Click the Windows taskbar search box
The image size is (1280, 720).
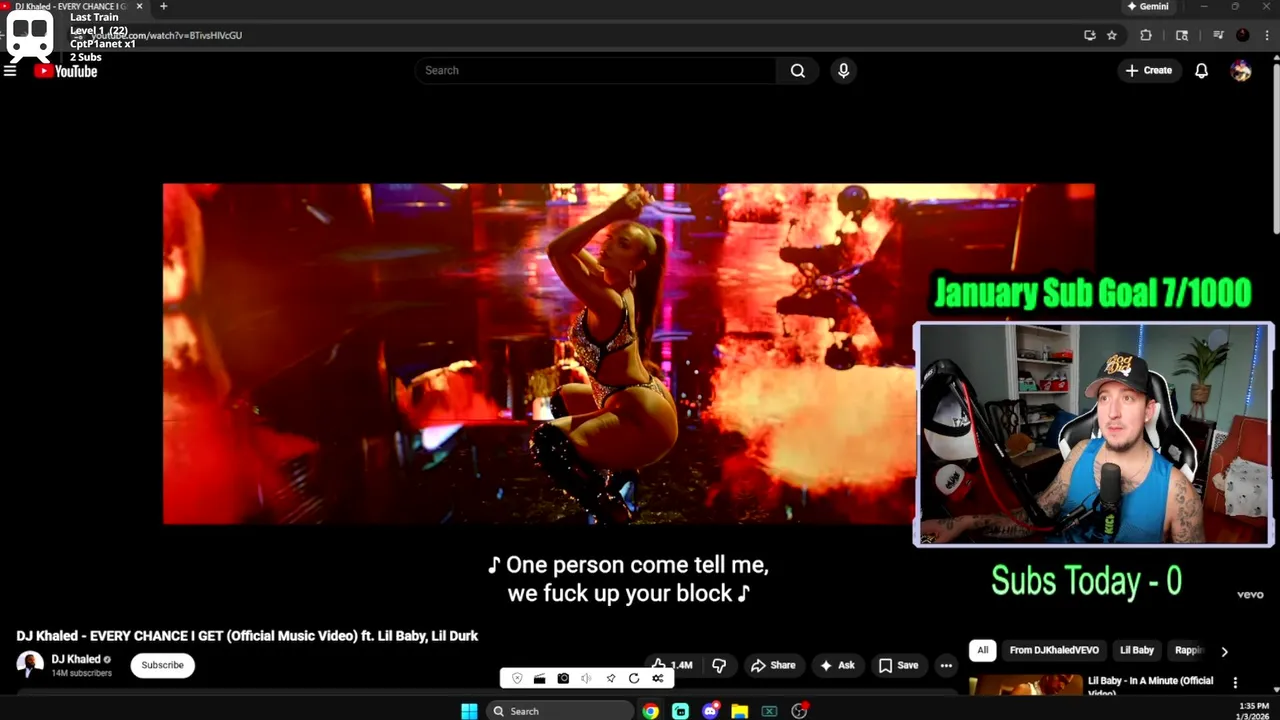point(560,711)
